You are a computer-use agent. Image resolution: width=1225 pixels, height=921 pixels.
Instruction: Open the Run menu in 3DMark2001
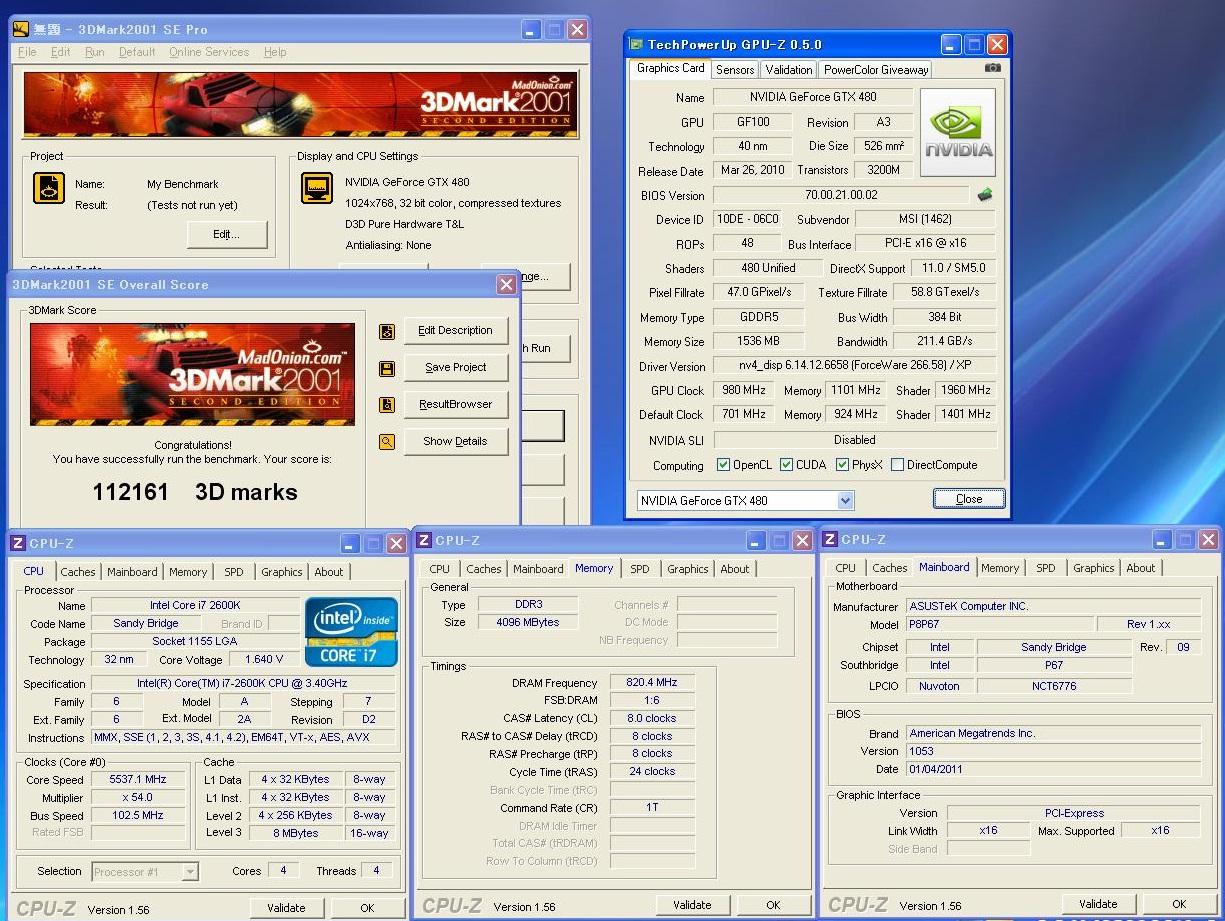(95, 52)
